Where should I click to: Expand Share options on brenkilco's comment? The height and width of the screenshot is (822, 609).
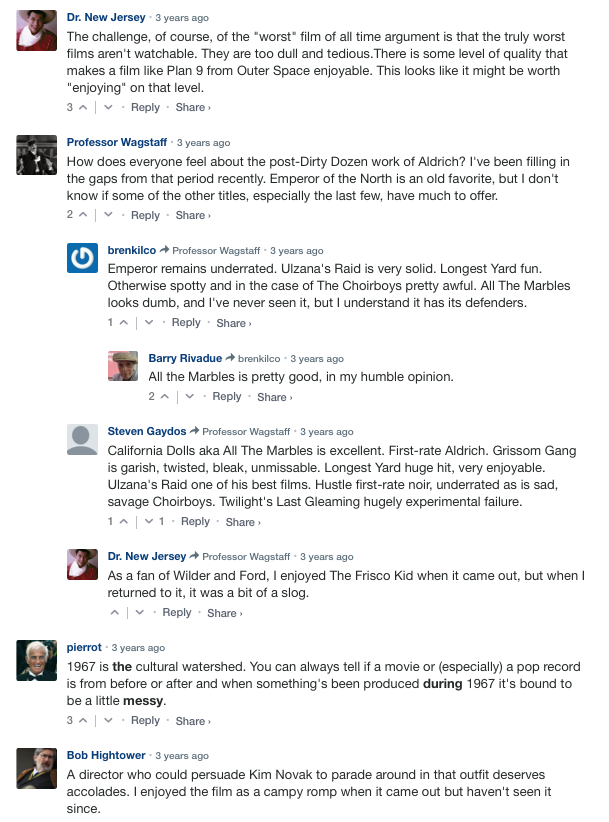click(233, 323)
